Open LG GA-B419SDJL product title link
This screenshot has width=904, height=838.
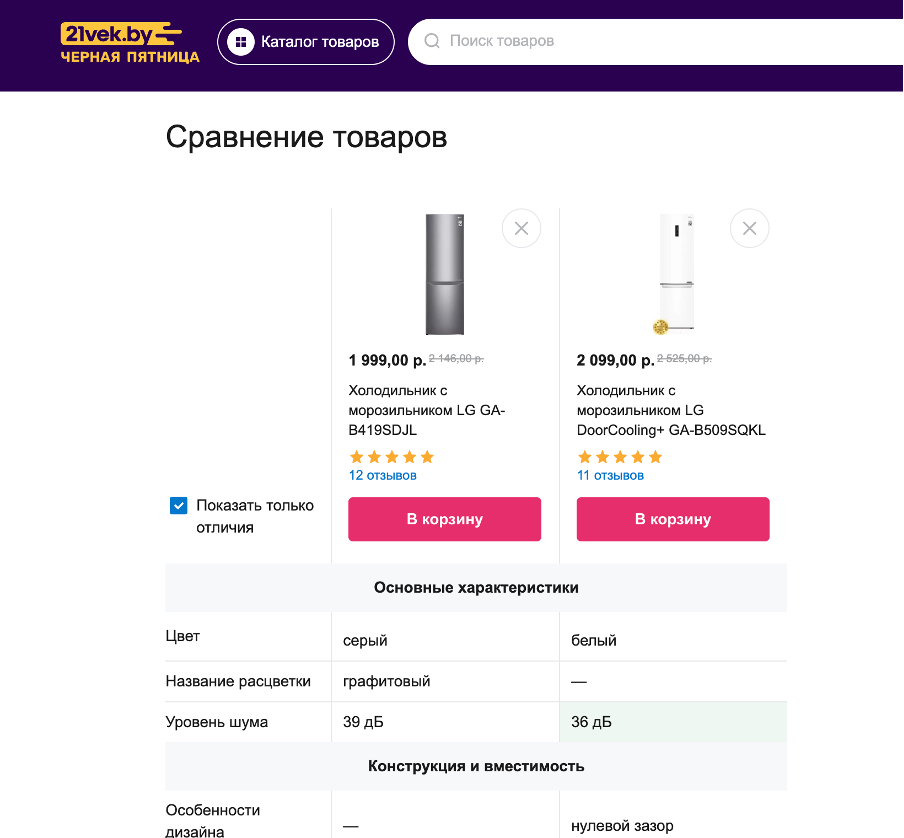427,410
